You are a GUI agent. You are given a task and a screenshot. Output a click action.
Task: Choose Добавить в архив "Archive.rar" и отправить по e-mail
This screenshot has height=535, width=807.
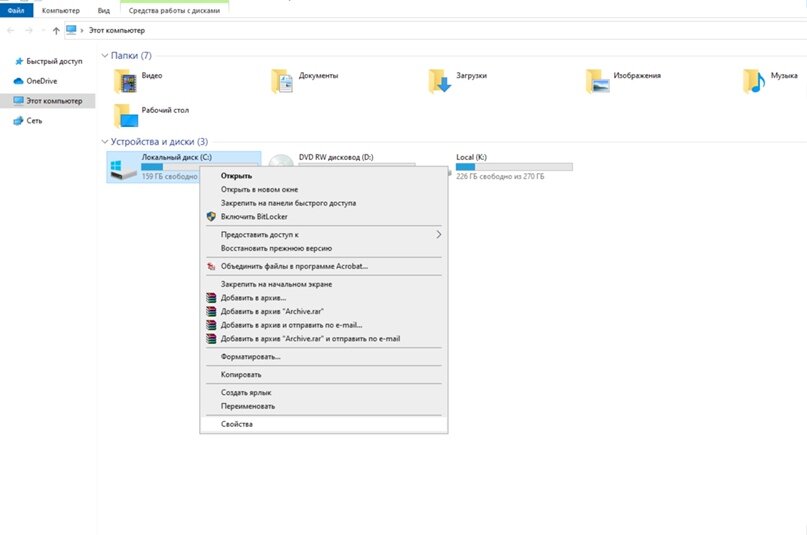(324, 338)
